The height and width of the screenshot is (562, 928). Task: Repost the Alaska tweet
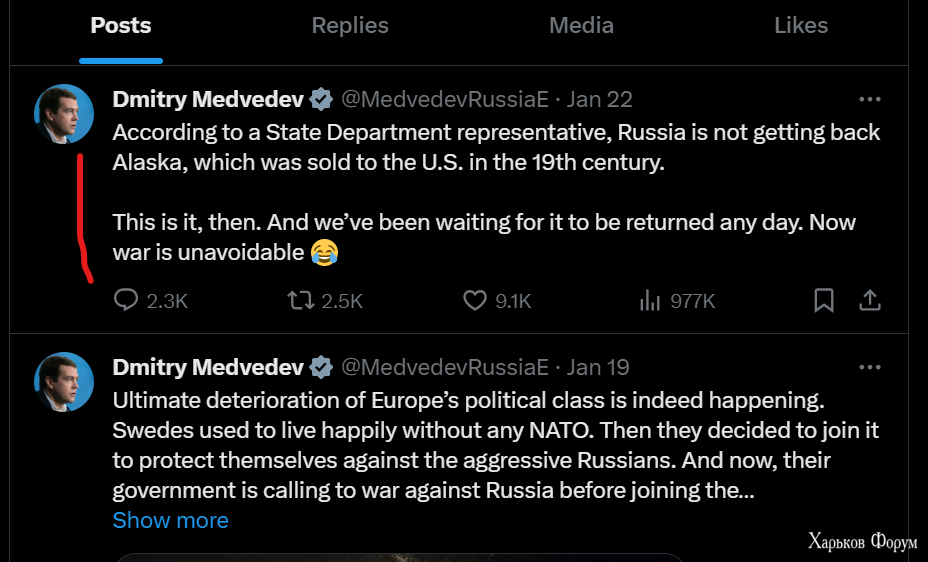click(x=325, y=301)
